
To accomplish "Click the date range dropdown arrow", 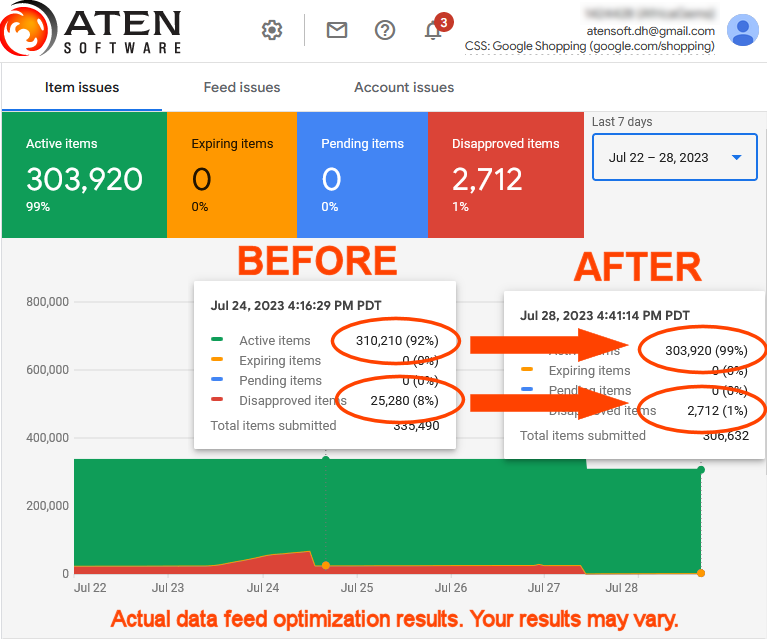I will (x=737, y=158).
